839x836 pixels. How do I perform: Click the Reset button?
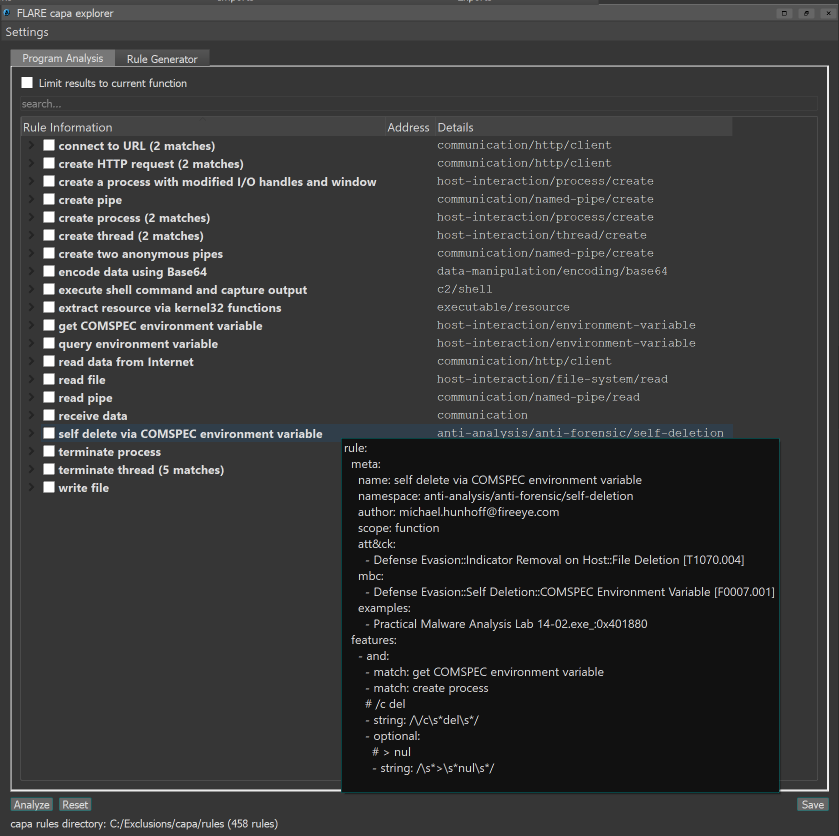tap(75, 804)
